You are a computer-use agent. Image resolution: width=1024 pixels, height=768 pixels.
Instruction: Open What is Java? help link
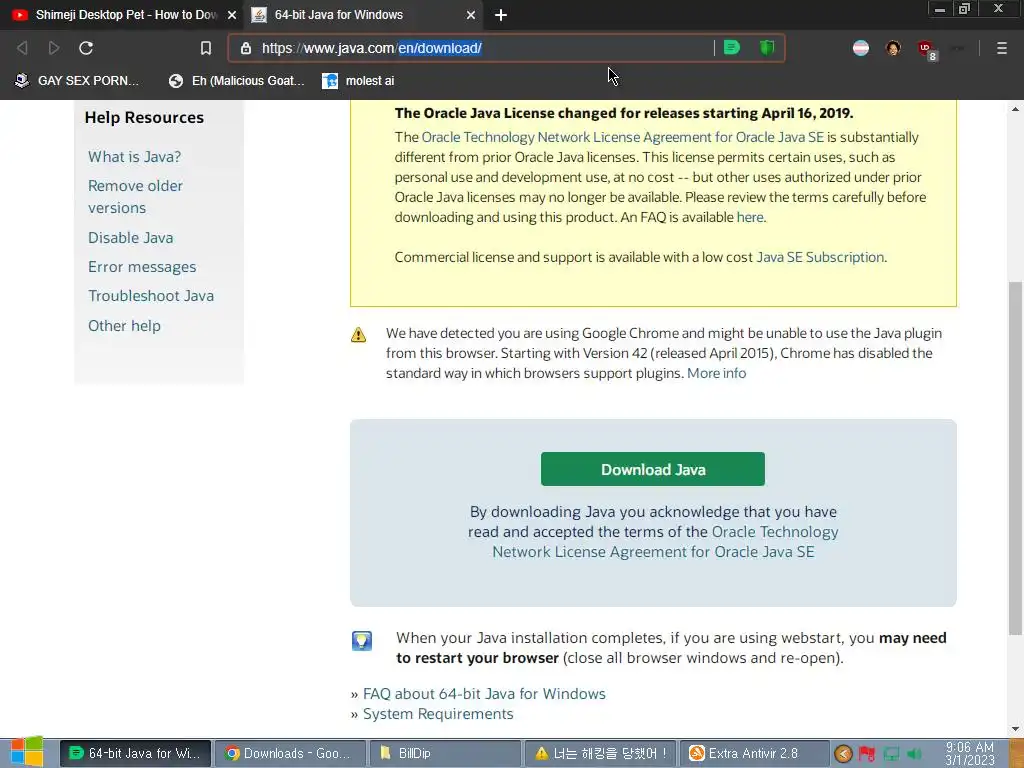[135, 157]
